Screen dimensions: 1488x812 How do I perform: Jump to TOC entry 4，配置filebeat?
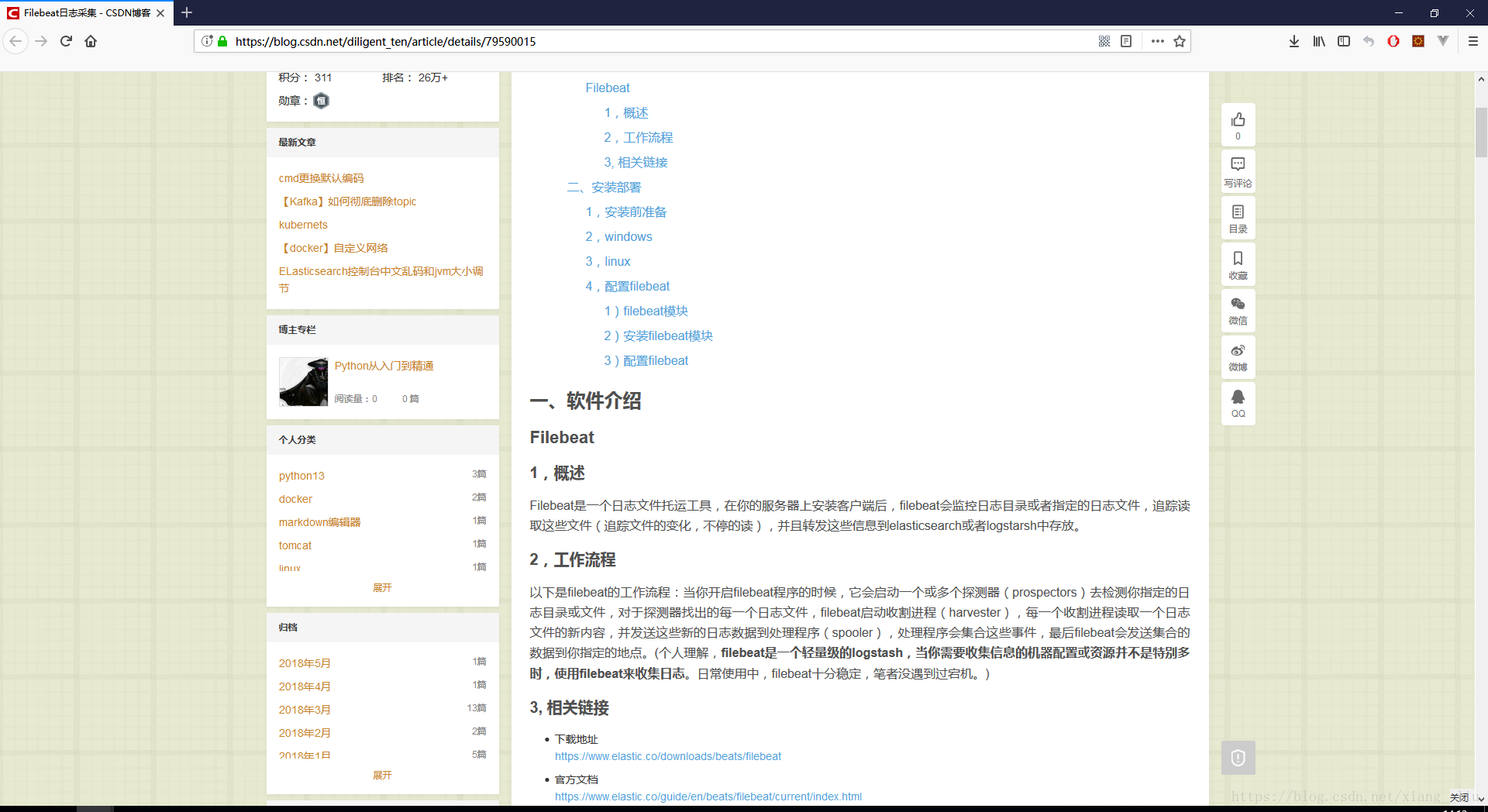pos(628,287)
